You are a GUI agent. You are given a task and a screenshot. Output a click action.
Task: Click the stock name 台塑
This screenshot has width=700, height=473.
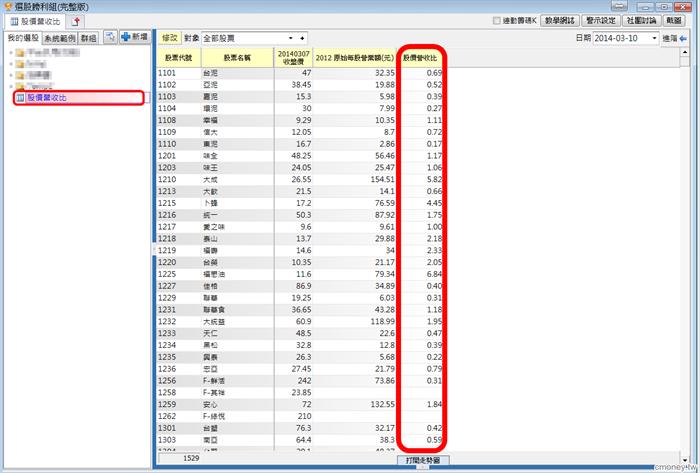tap(210, 428)
